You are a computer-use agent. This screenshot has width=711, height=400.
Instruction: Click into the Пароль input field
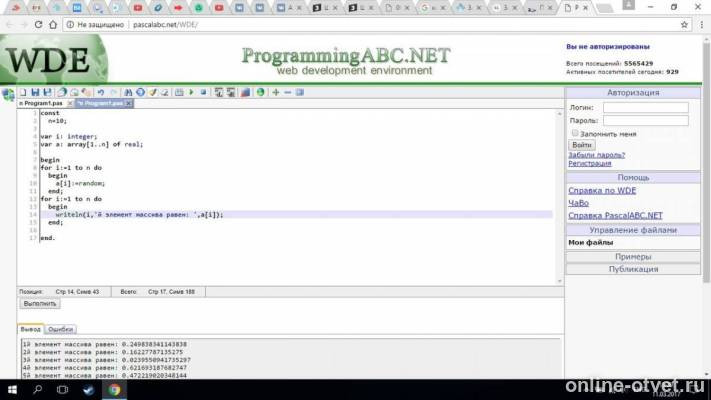coord(645,120)
